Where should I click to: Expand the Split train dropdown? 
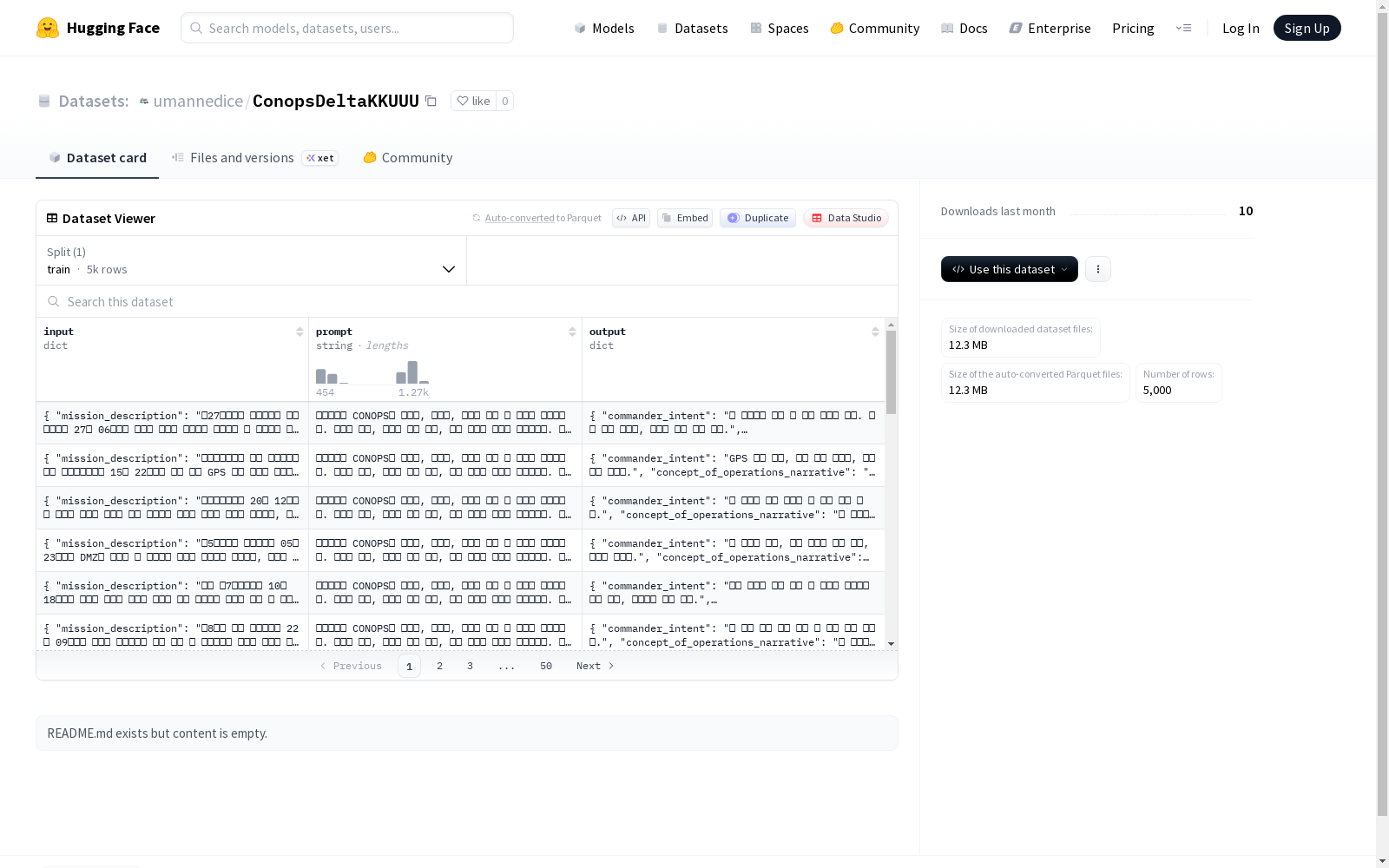pyautogui.click(x=251, y=260)
